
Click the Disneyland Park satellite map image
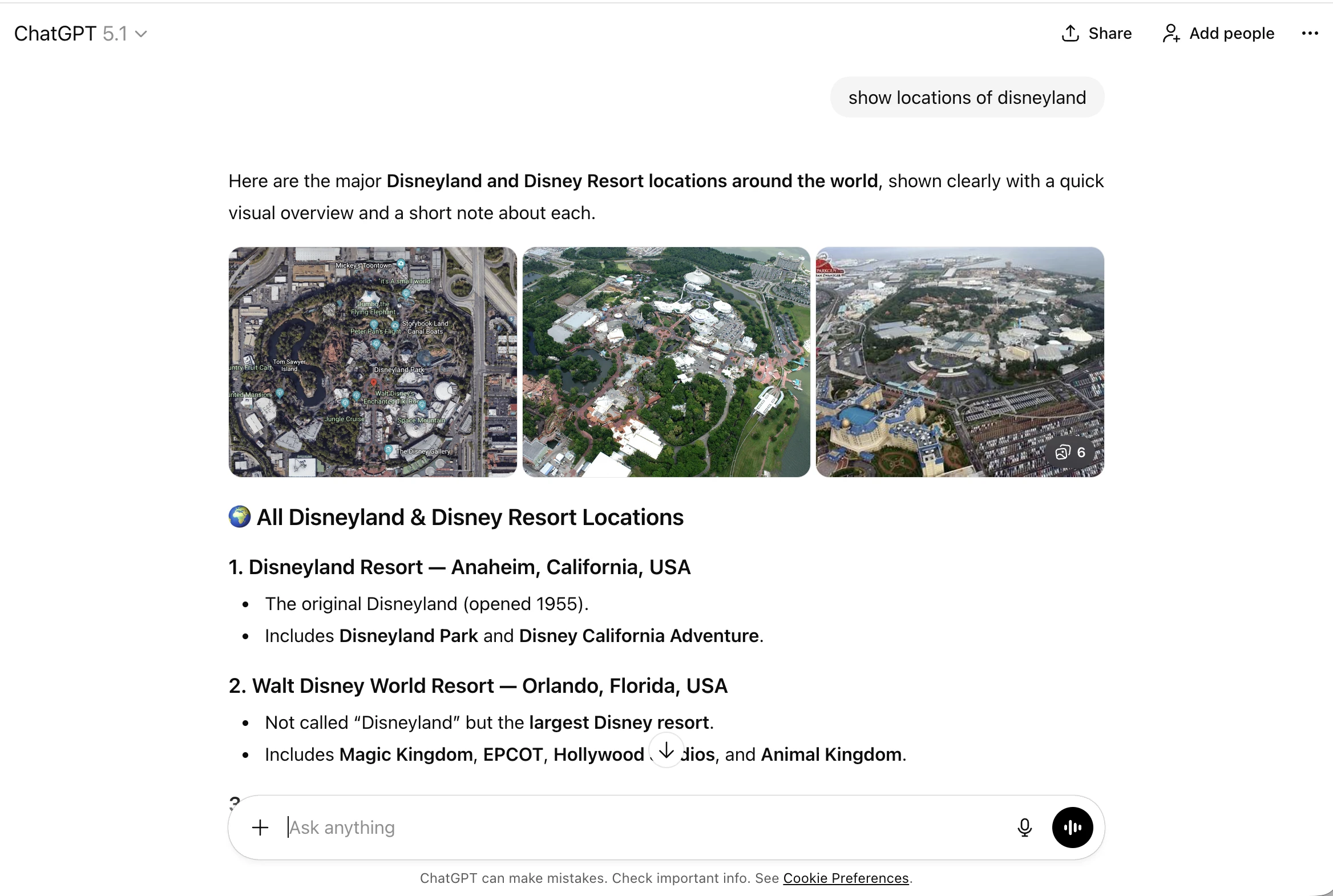[x=372, y=361]
